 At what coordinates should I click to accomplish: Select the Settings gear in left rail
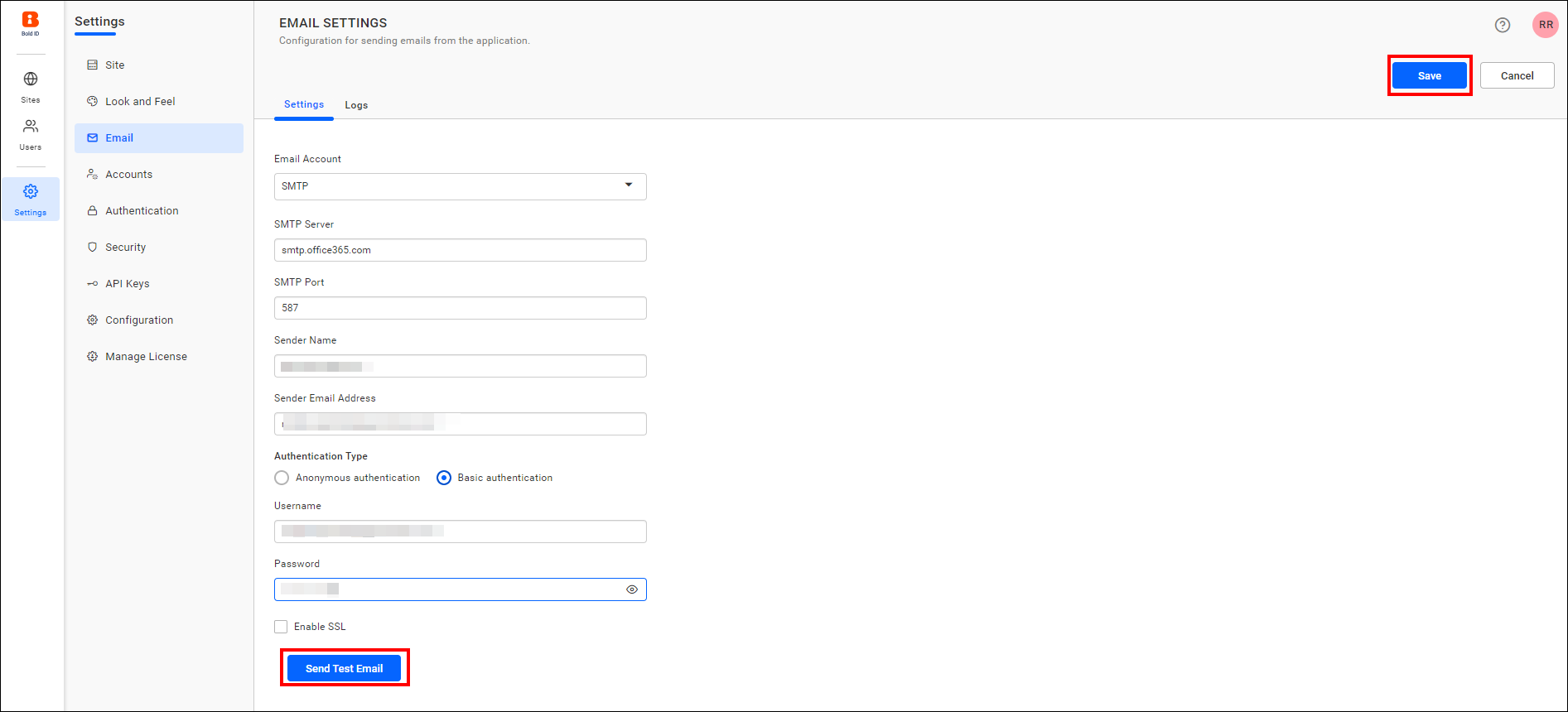(x=31, y=192)
